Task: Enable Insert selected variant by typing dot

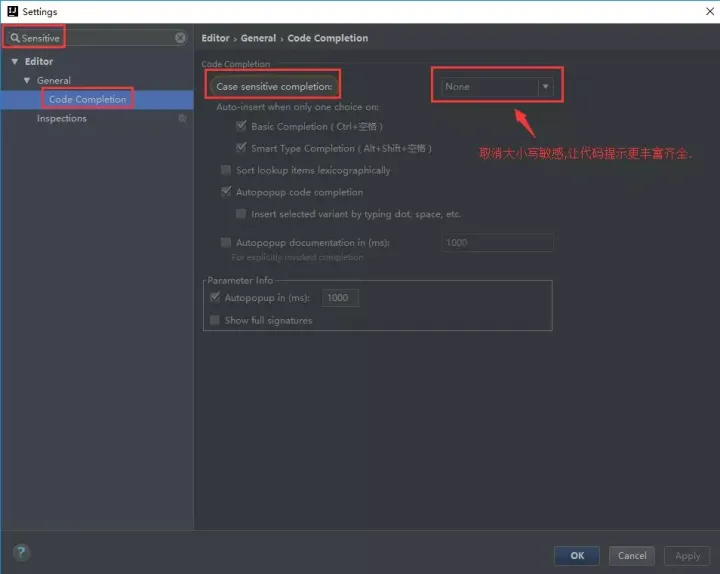Action: tap(241, 214)
